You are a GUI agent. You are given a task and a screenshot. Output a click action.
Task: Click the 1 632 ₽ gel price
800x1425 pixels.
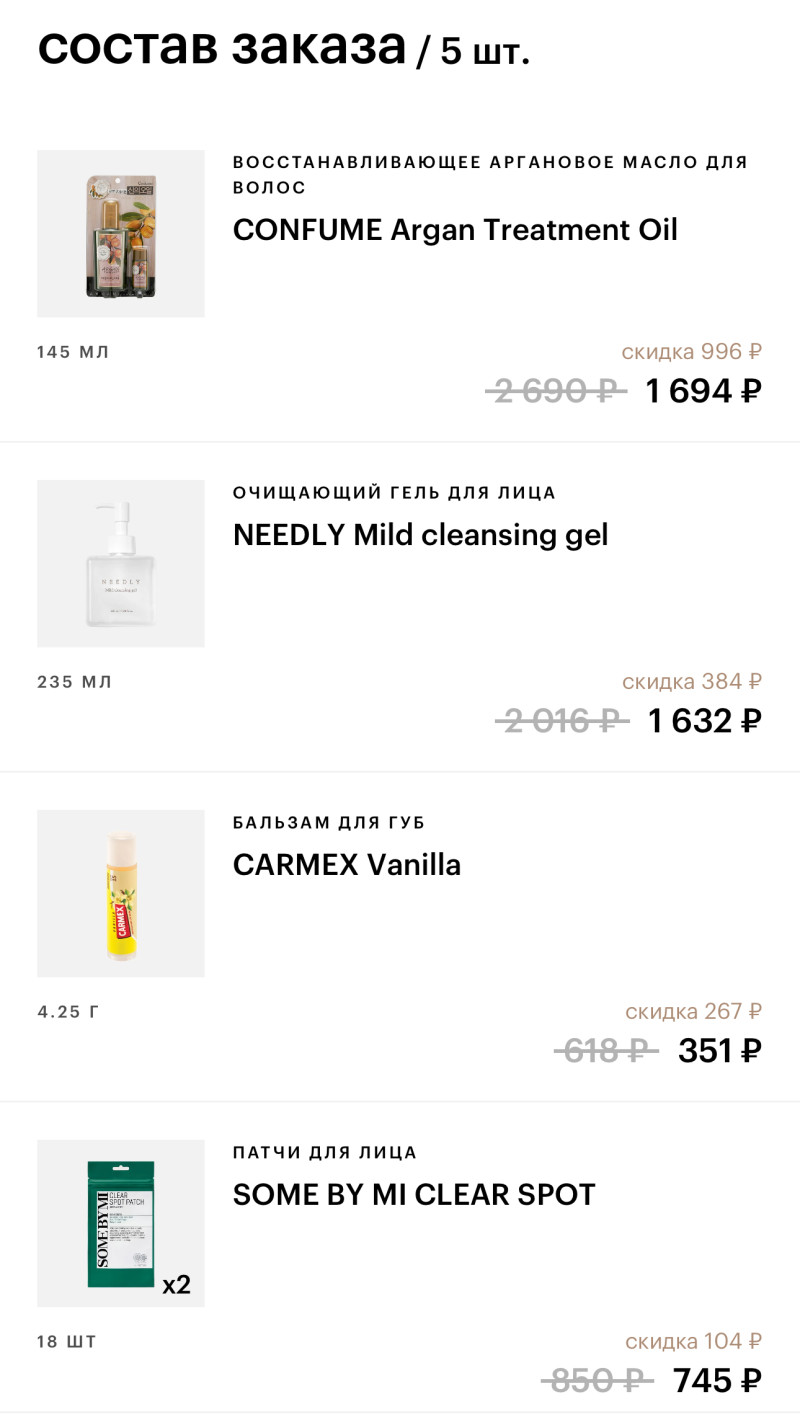(x=704, y=720)
